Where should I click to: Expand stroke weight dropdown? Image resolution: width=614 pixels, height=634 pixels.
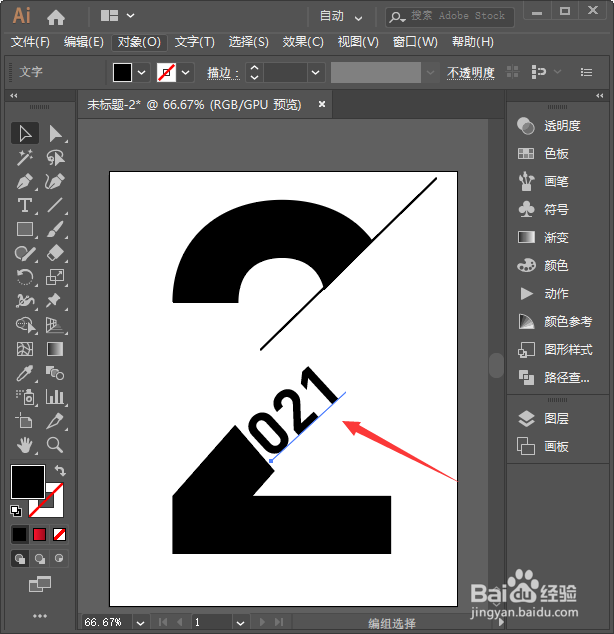pos(316,73)
